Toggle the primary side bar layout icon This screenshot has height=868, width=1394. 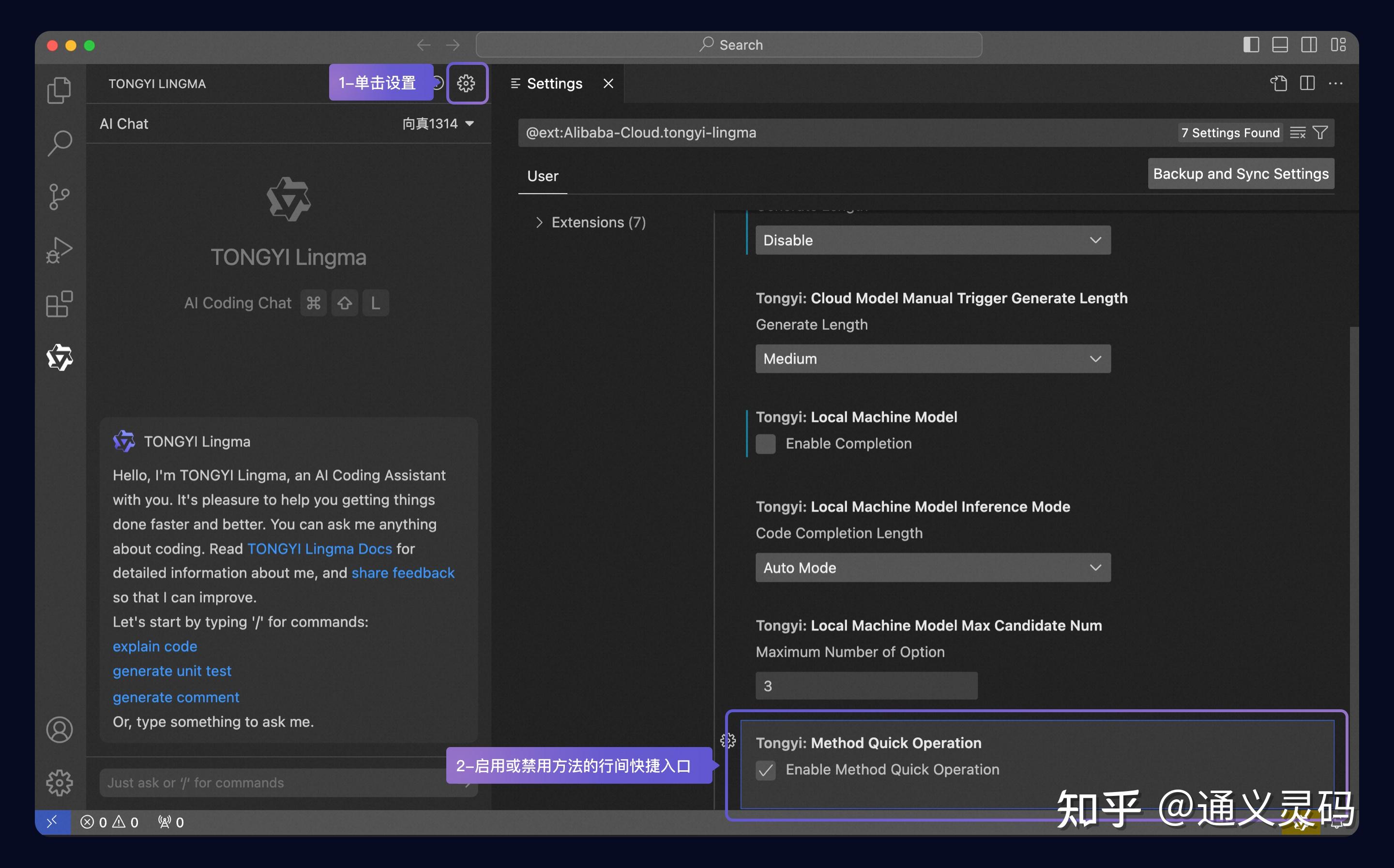coord(1251,45)
